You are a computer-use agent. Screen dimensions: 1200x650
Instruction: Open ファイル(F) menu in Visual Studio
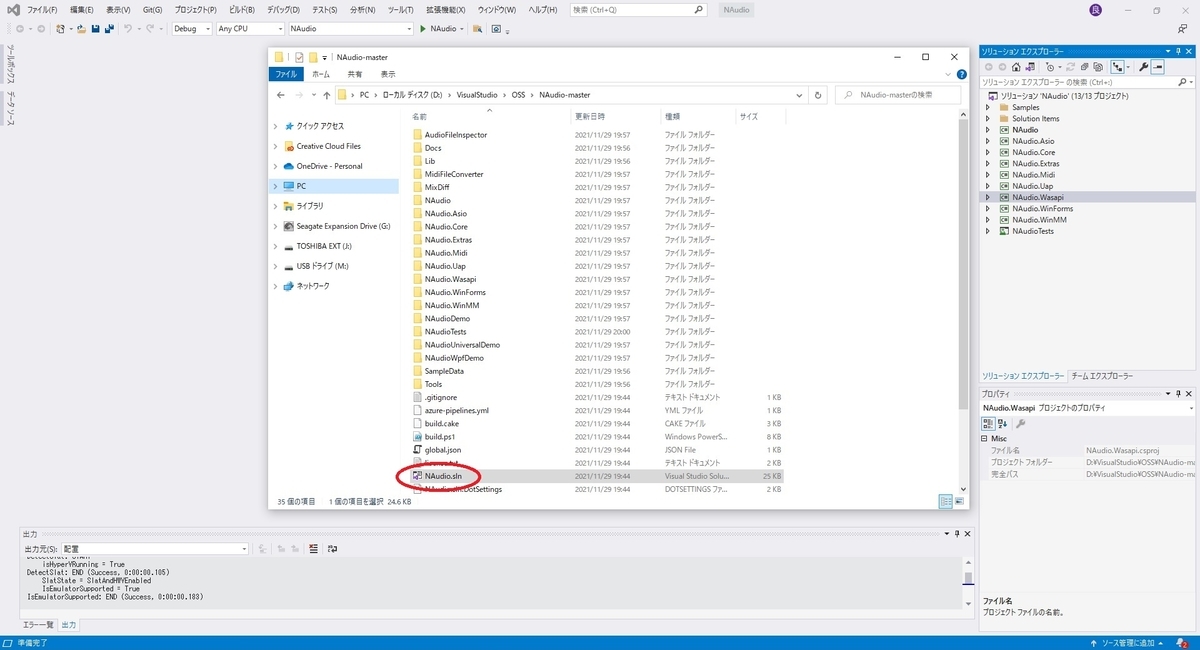point(42,10)
